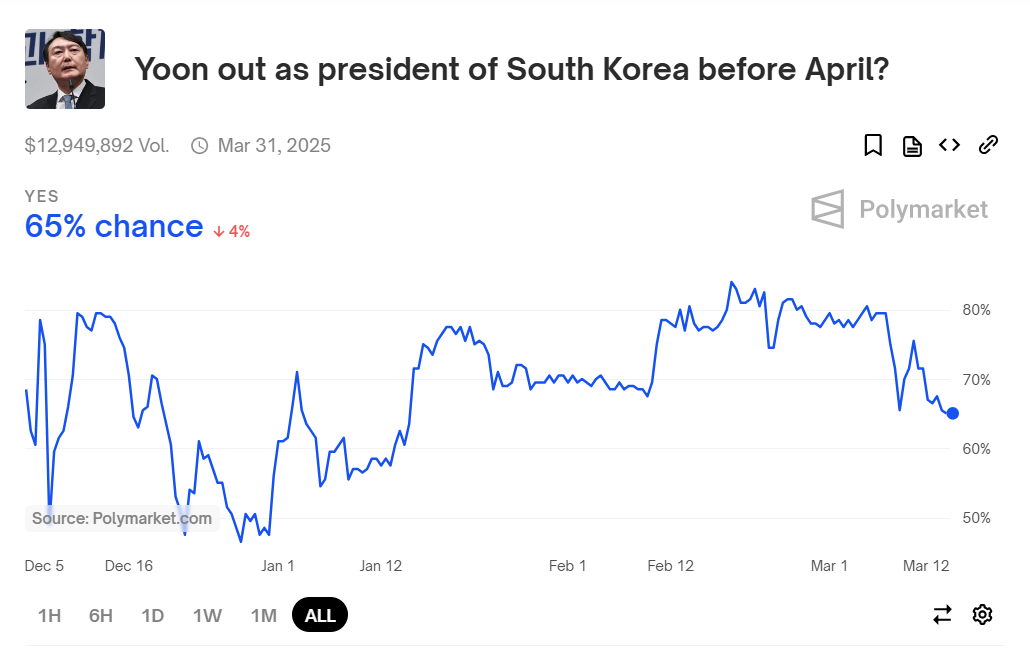Select the blue endpoint dot on chart
1030x652 pixels.
[x=952, y=413]
